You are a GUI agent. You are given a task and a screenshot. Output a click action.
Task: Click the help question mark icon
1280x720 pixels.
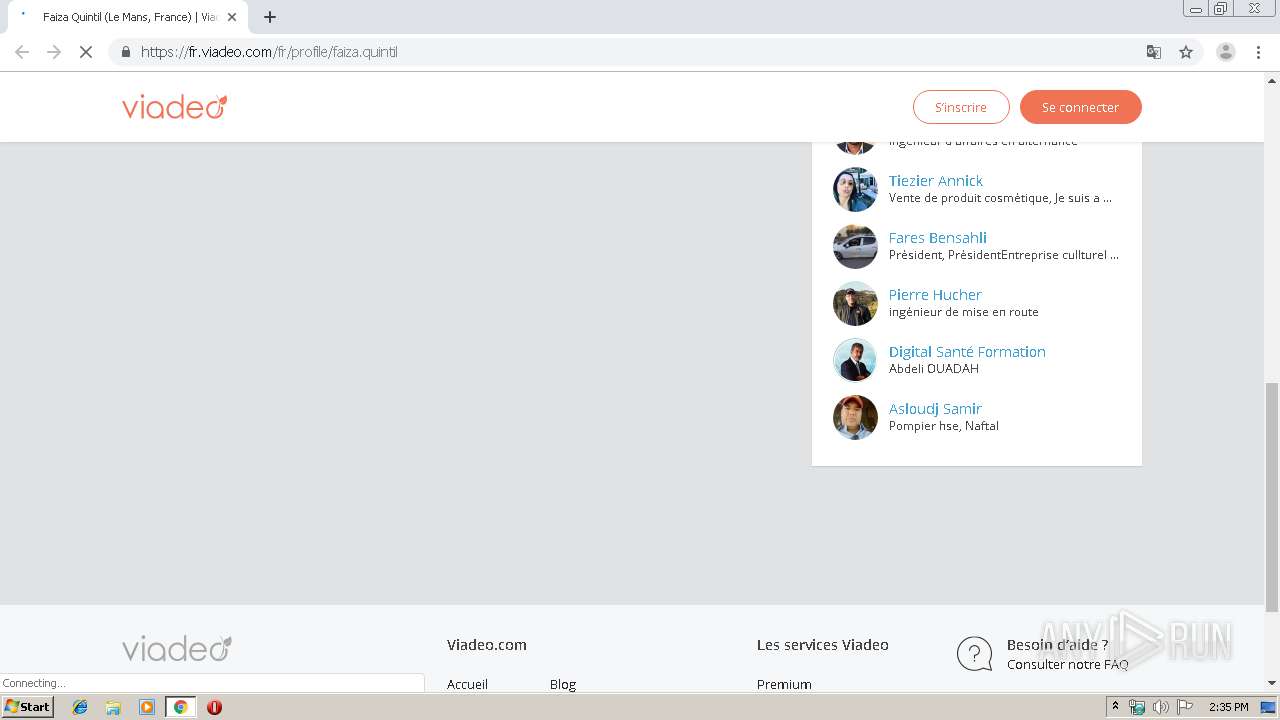point(975,654)
